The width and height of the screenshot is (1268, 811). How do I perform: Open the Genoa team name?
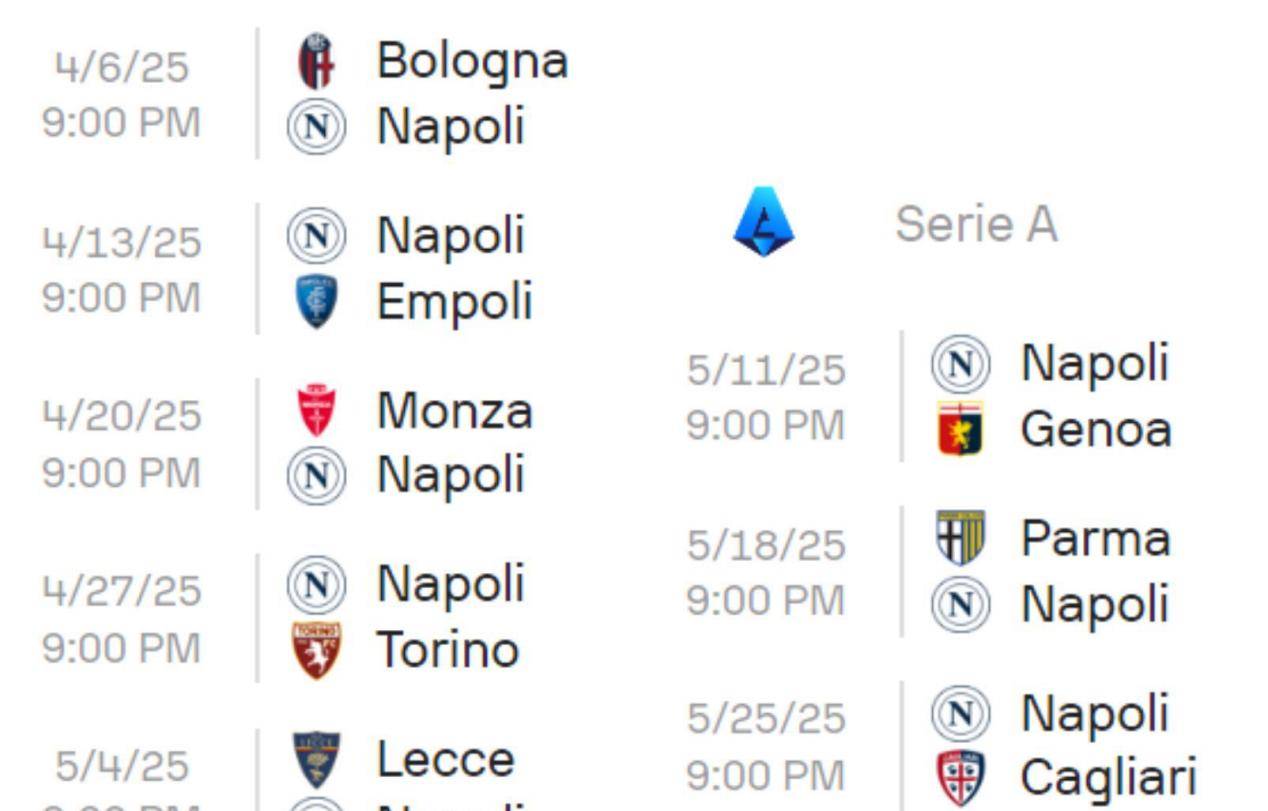1095,429
